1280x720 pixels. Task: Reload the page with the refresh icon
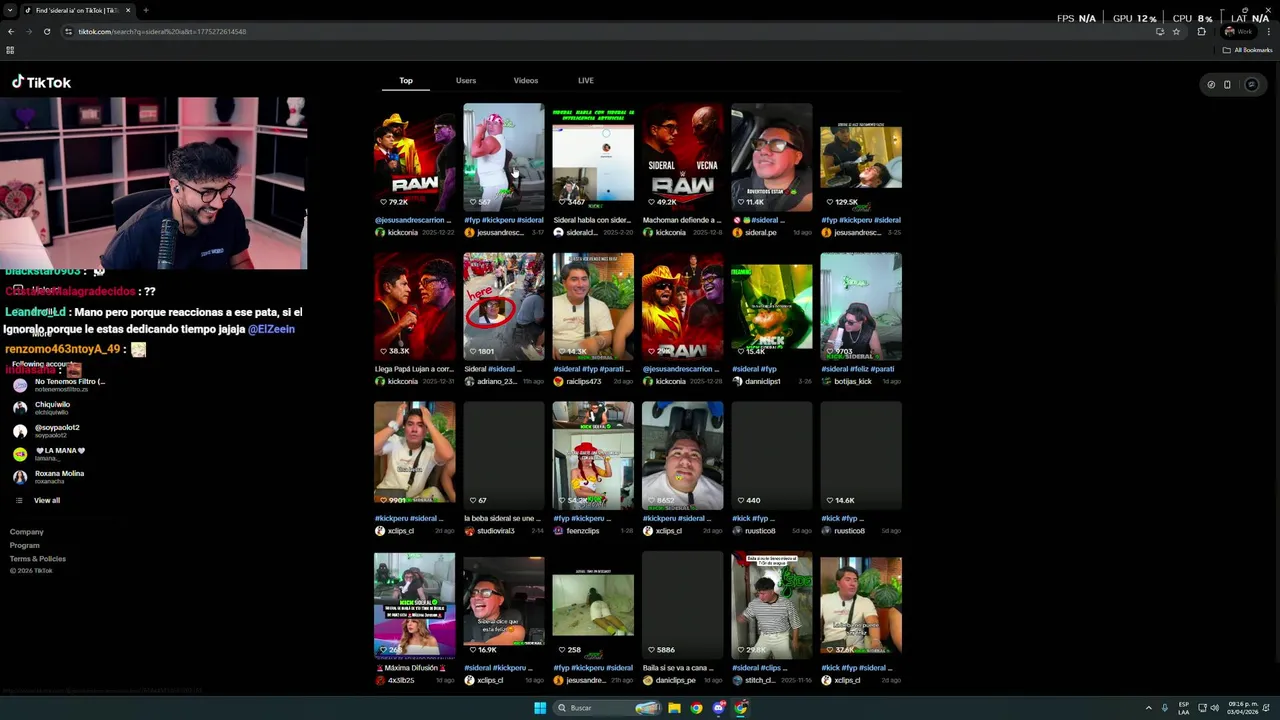[x=46, y=31]
